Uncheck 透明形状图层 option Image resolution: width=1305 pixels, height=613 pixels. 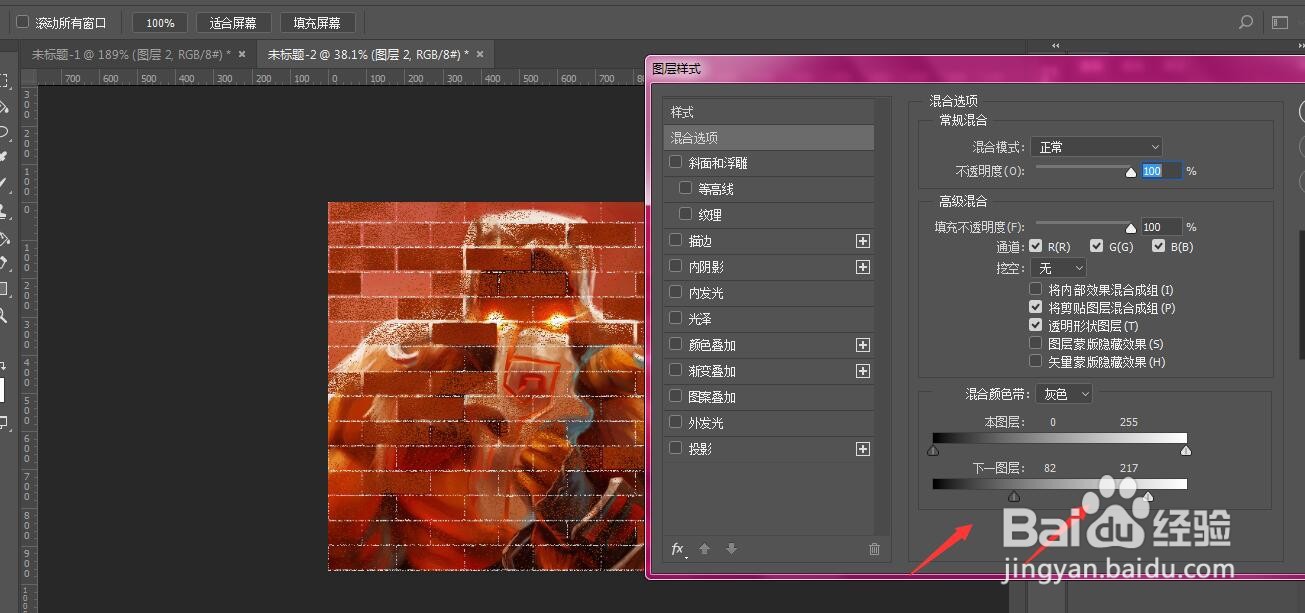(1036, 326)
